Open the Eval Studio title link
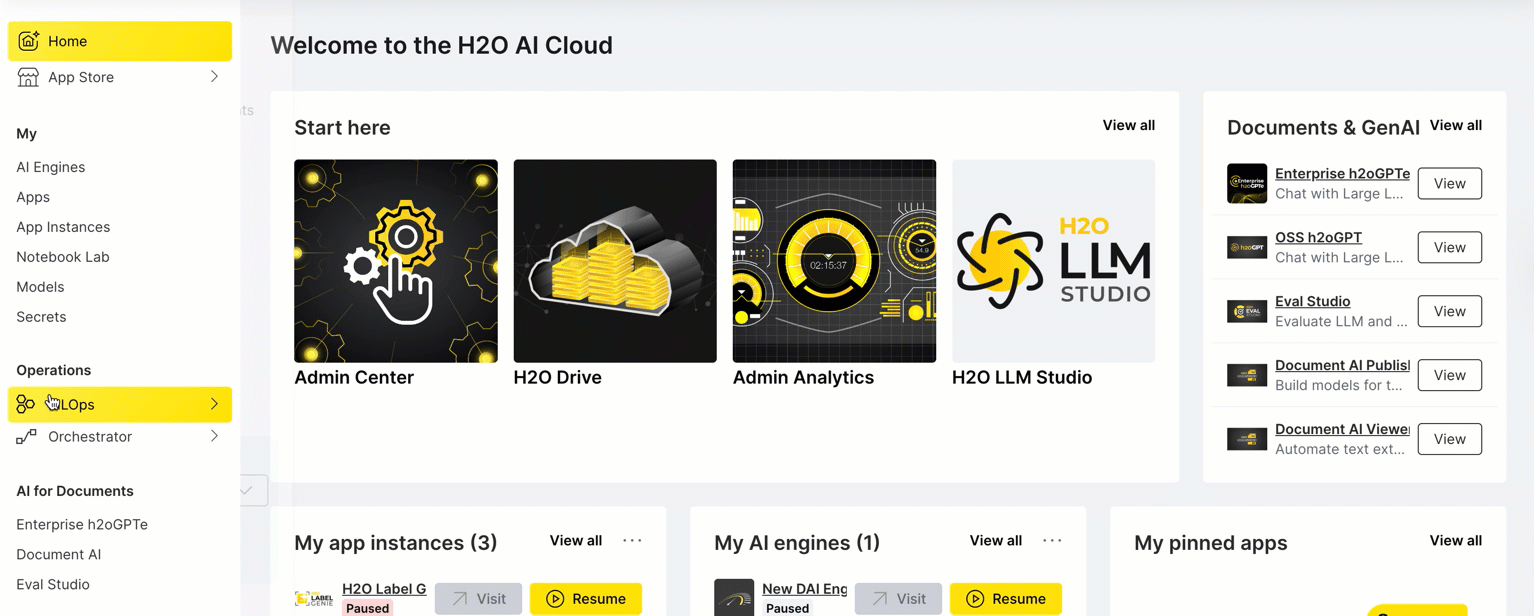 tap(1312, 301)
